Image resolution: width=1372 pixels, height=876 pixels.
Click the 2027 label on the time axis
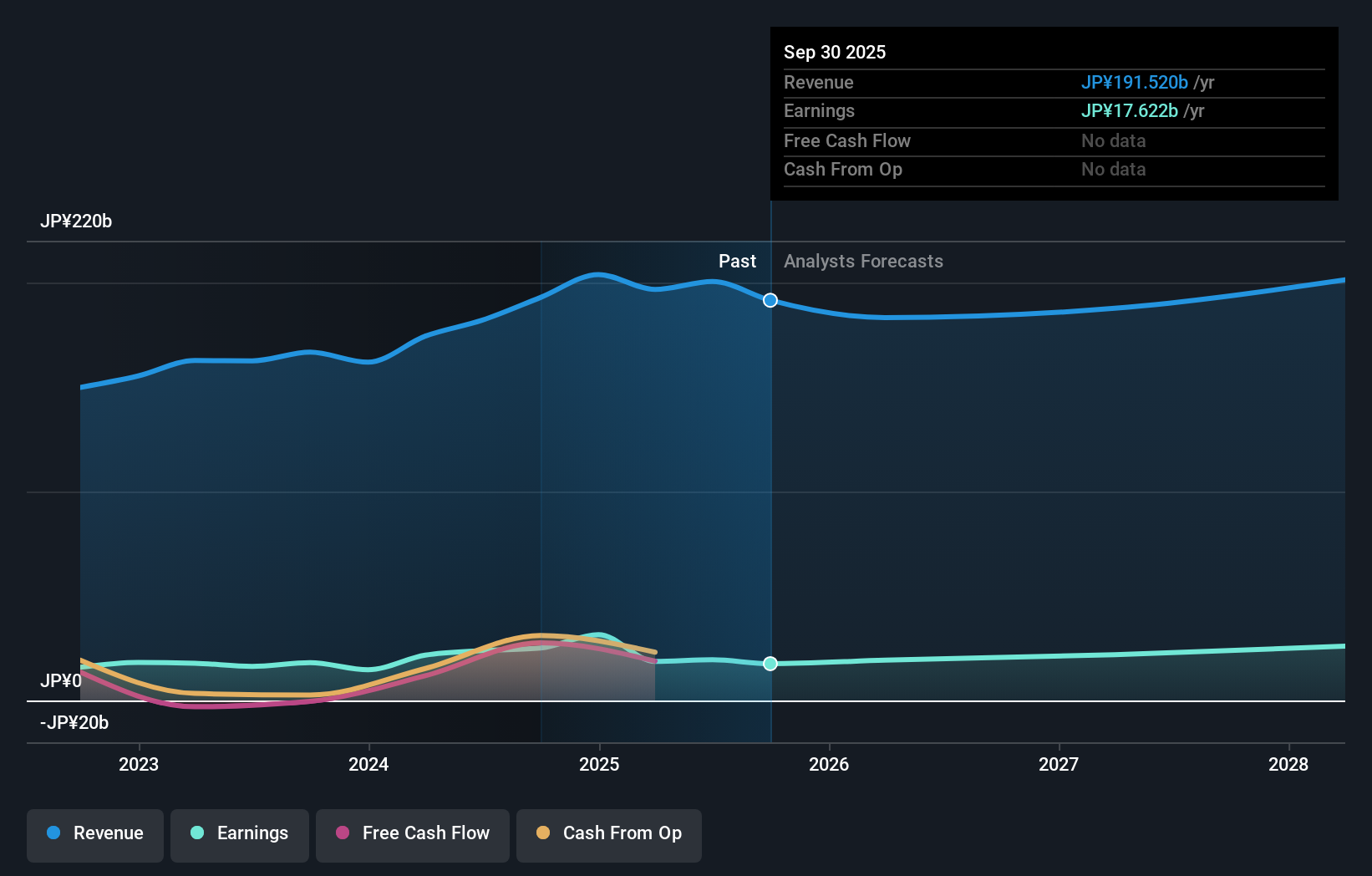point(1058,764)
